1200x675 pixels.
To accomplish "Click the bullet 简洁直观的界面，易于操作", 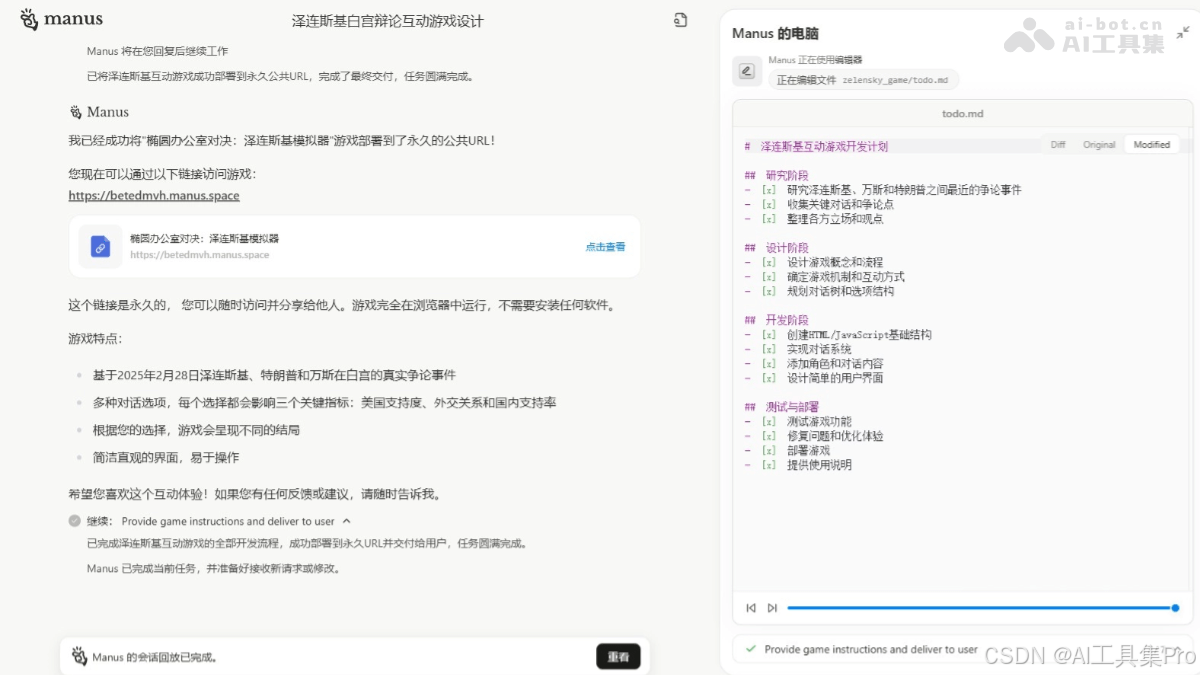I will (166, 457).
